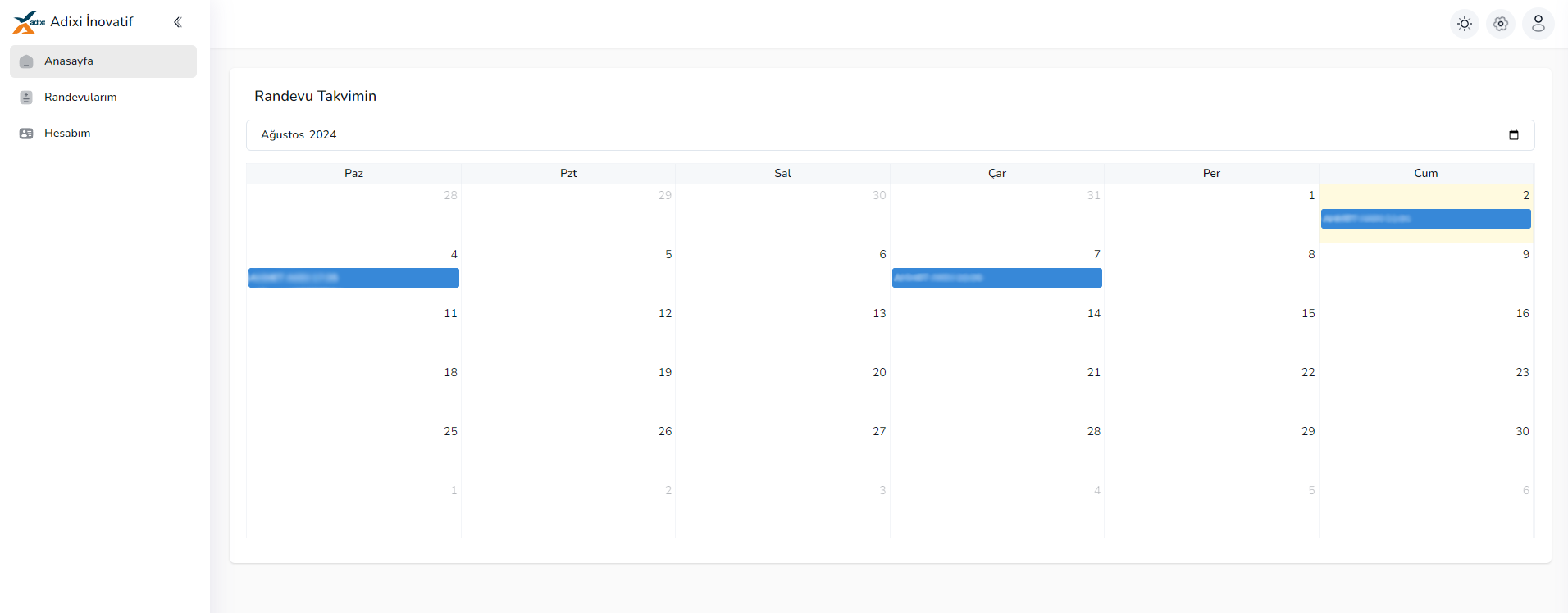Click the Anasayfa home icon
Viewport: 1568px width, 613px height.
coord(26,61)
